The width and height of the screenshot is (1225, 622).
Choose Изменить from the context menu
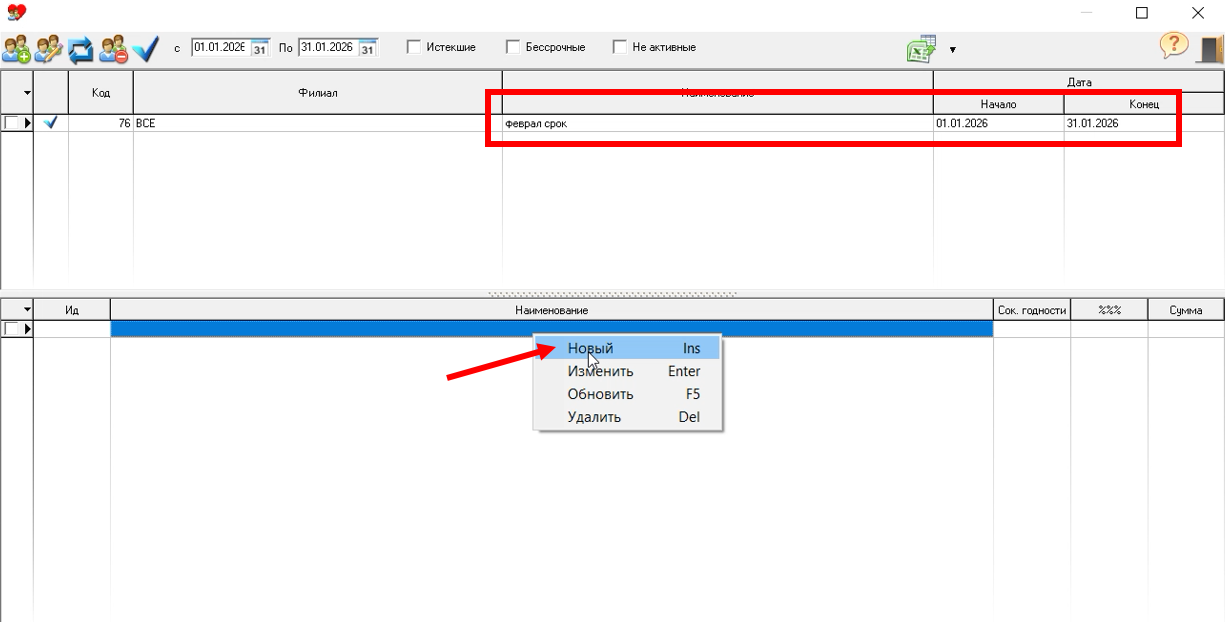click(x=628, y=371)
